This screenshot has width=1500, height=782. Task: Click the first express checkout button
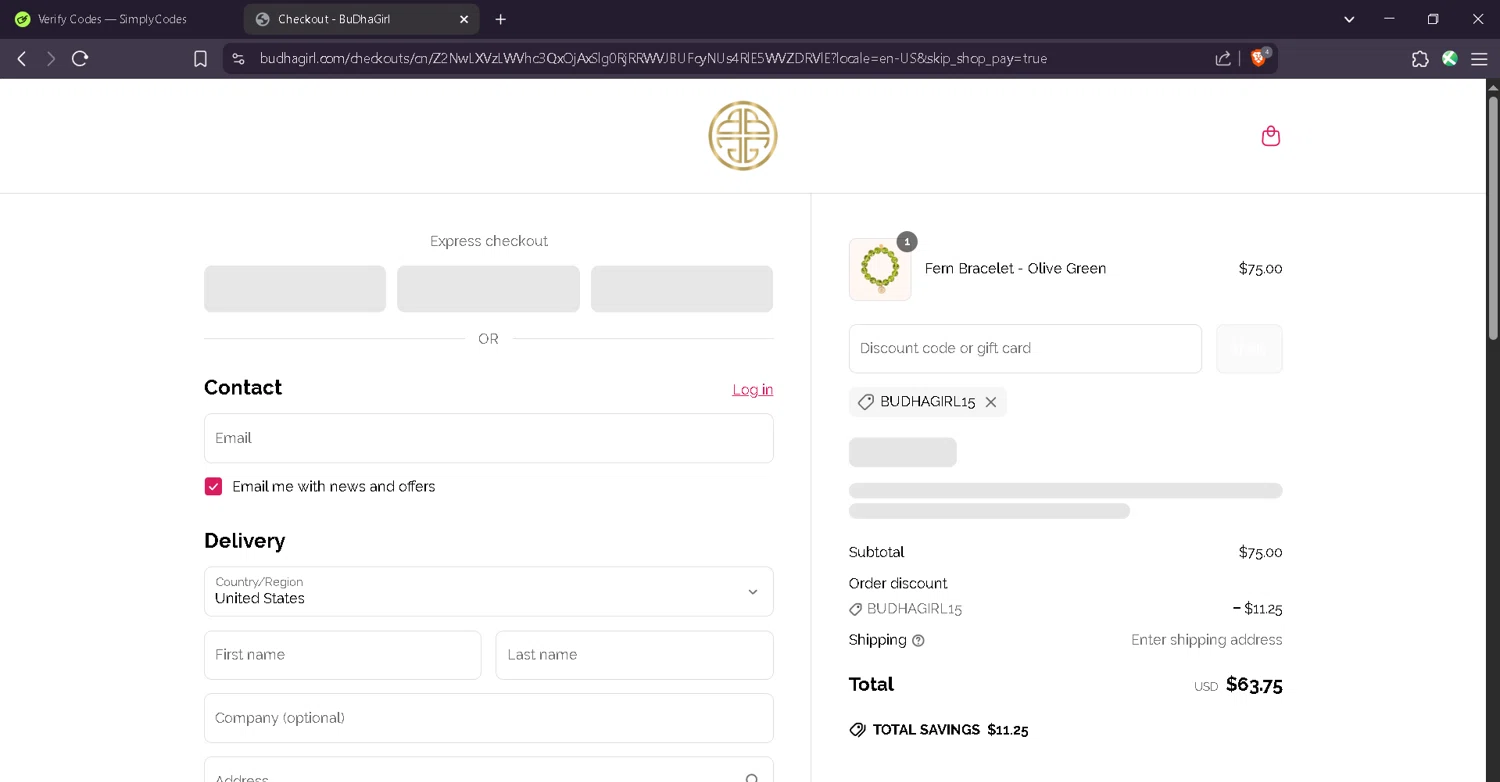[x=295, y=289]
